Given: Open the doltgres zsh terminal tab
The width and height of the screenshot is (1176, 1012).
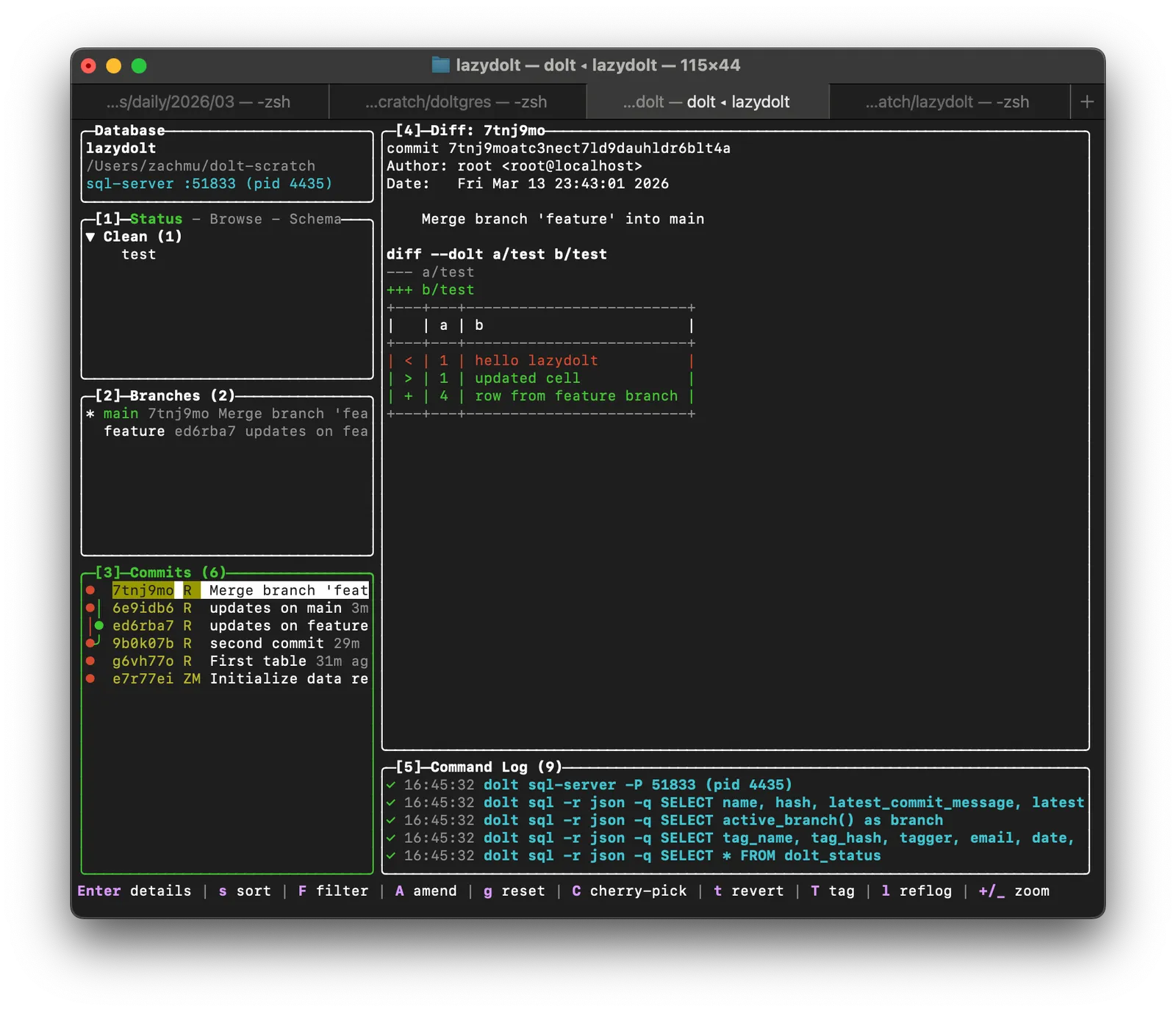Looking at the screenshot, I should 456,102.
